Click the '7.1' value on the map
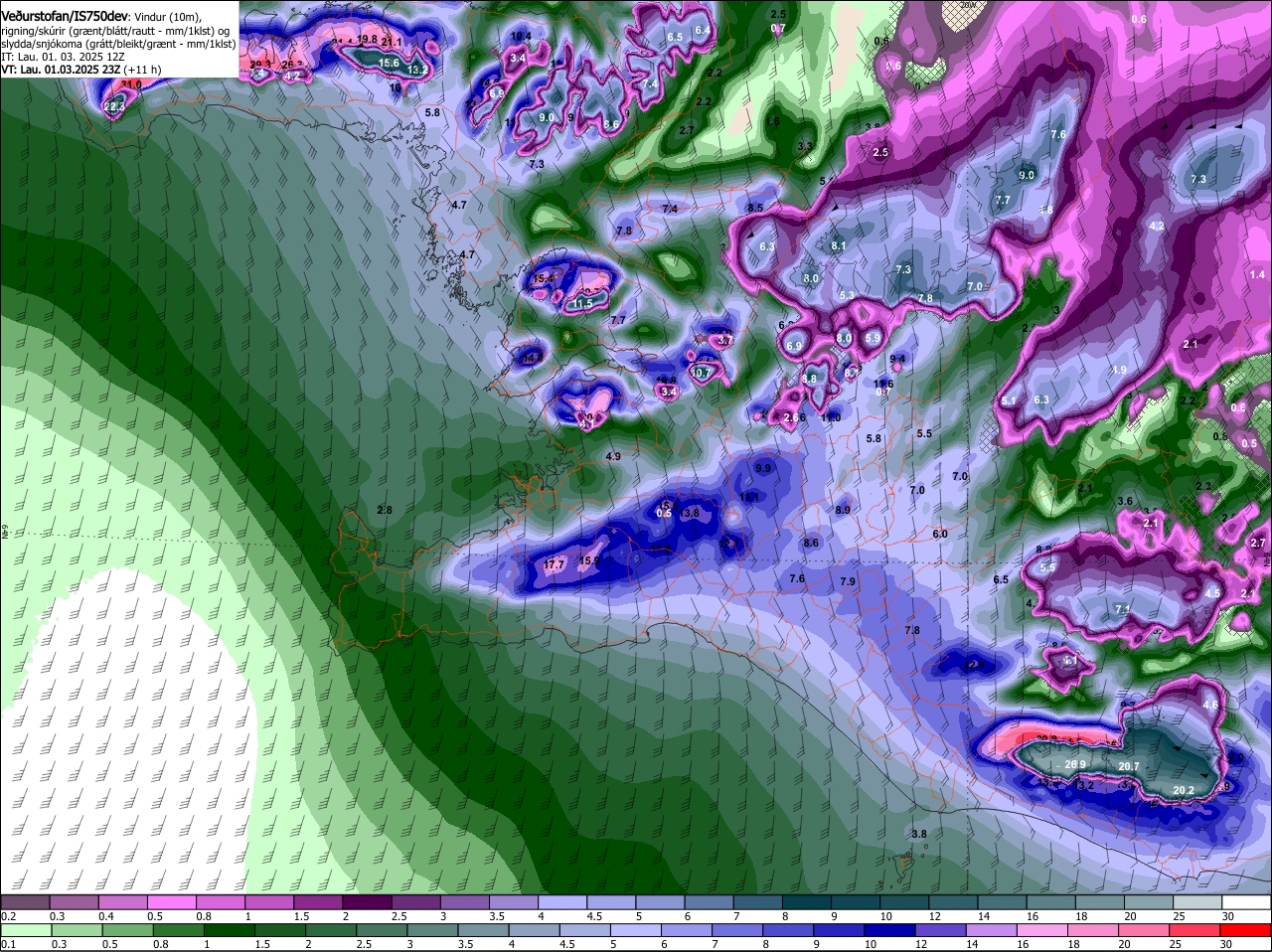This screenshot has height=952, width=1272. [1123, 609]
